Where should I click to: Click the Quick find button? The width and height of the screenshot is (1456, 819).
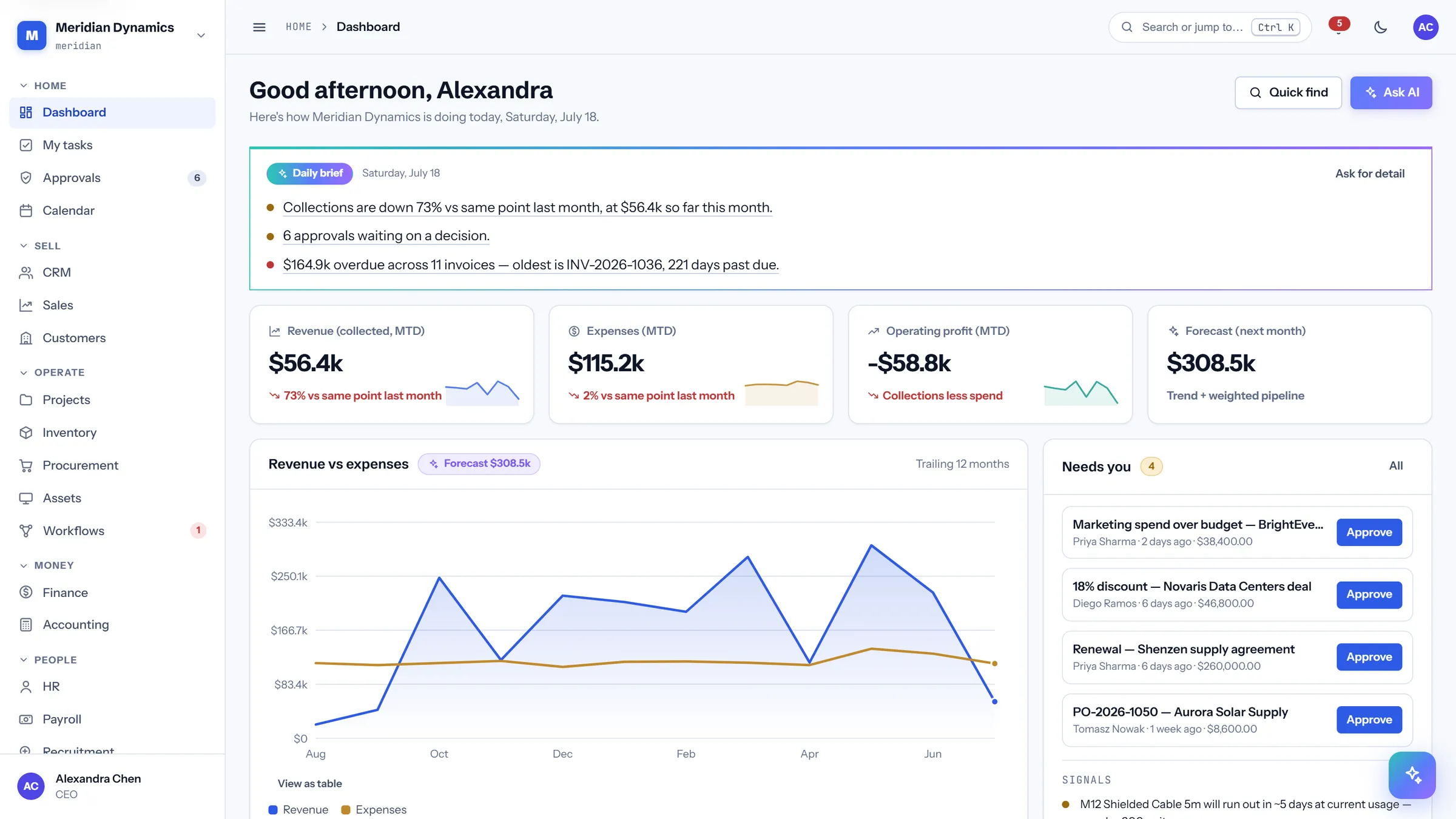1288,92
